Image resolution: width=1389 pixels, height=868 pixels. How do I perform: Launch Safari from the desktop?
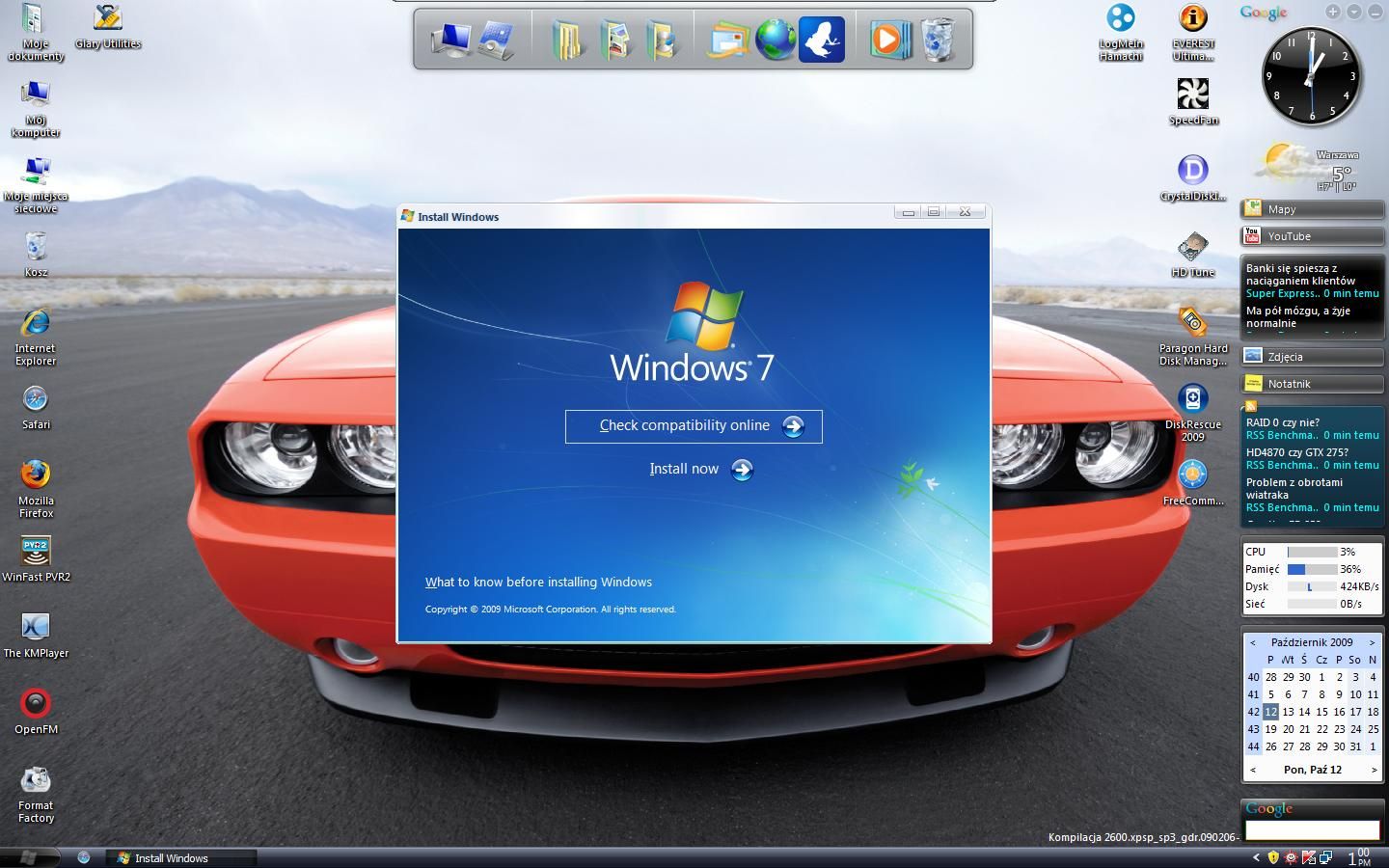(x=36, y=406)
